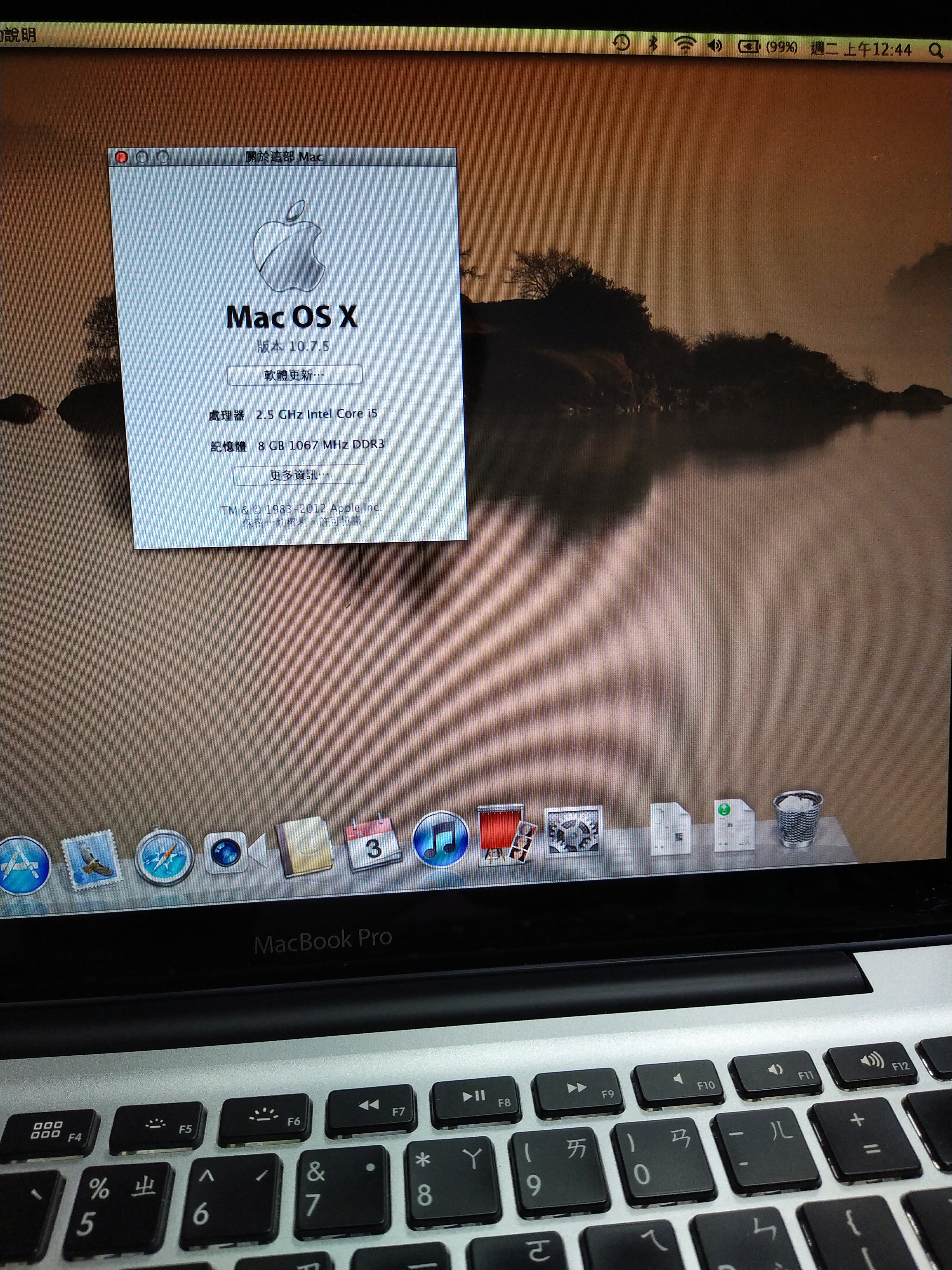Open the Bluetooth status menu
Screen dimensions: 952x1270
pos(652,43)
